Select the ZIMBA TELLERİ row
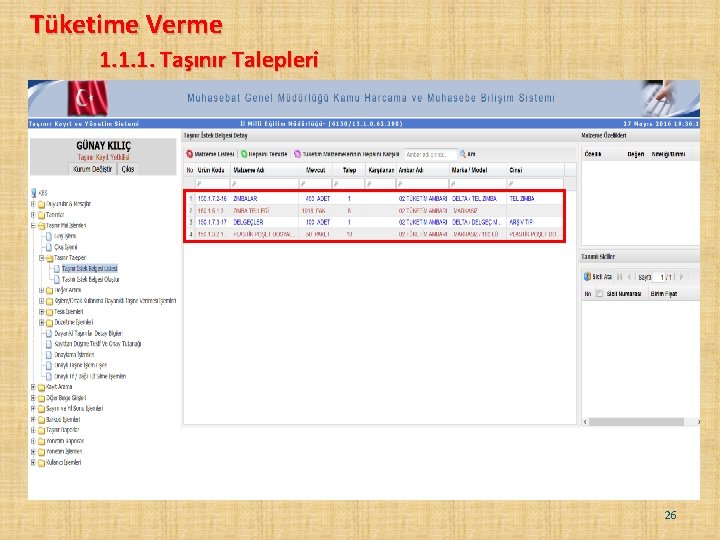720x540 pixels. [x=374, y=211]
